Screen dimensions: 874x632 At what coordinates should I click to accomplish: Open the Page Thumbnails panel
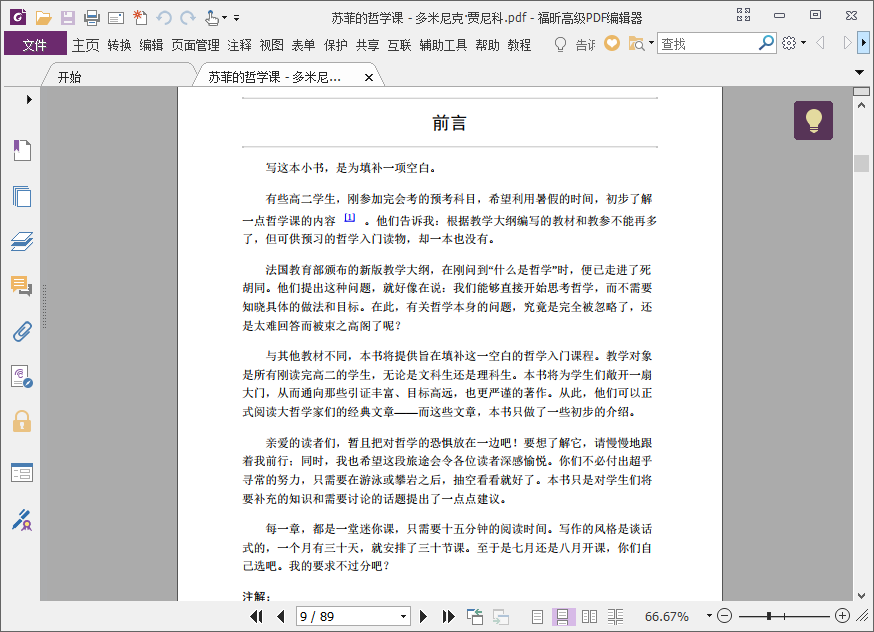click(x=22, y=197)
